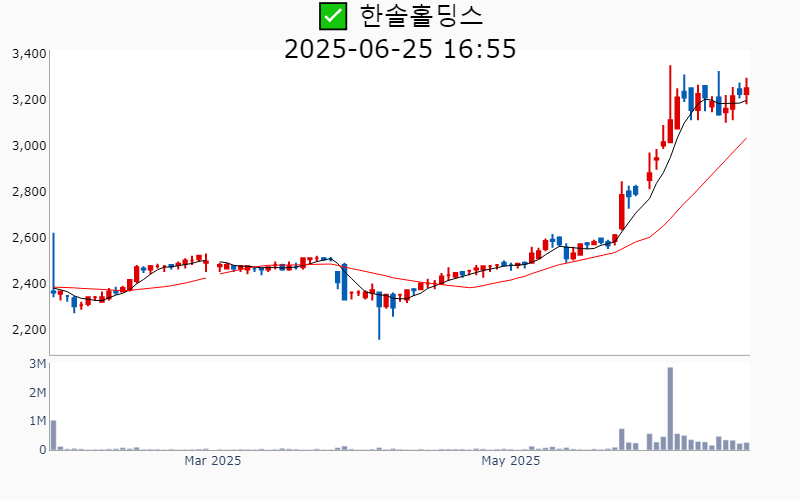The image size is (800, 500).
Task: Click the 1M volume axis label
Action: tap(37, 421)
